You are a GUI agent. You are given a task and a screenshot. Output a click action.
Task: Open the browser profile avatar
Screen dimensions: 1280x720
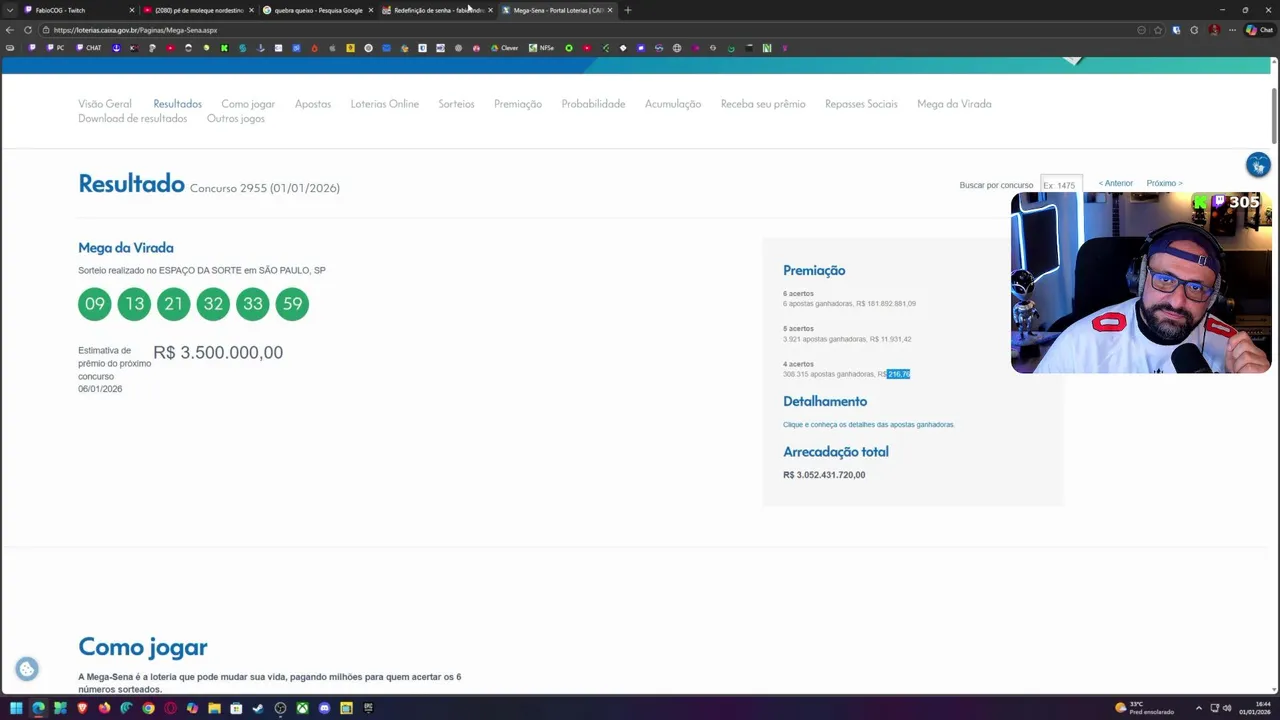pyautogui.click(x=1214, y=30)
